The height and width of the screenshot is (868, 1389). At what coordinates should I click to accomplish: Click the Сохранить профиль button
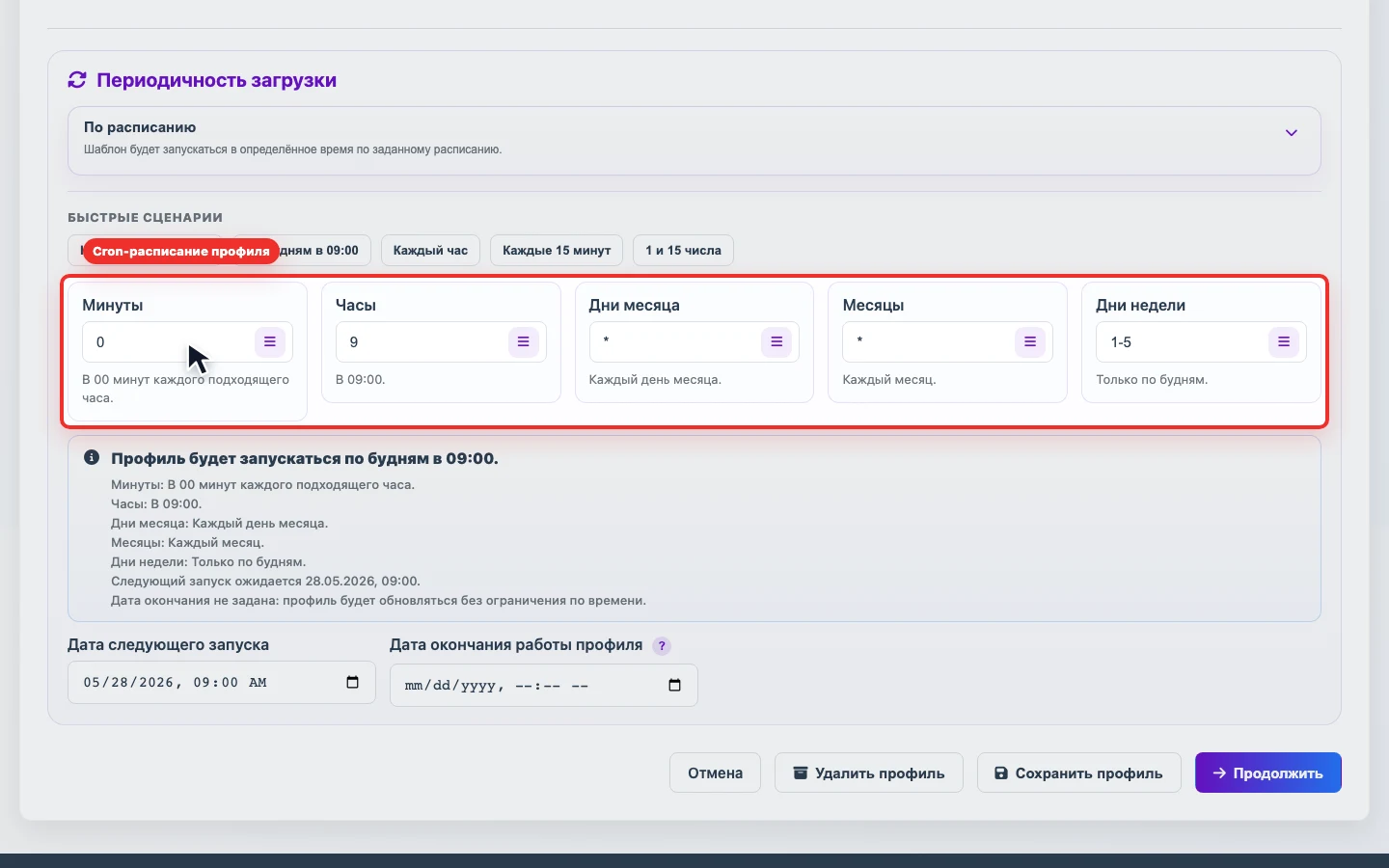(x=1079, y=773)
